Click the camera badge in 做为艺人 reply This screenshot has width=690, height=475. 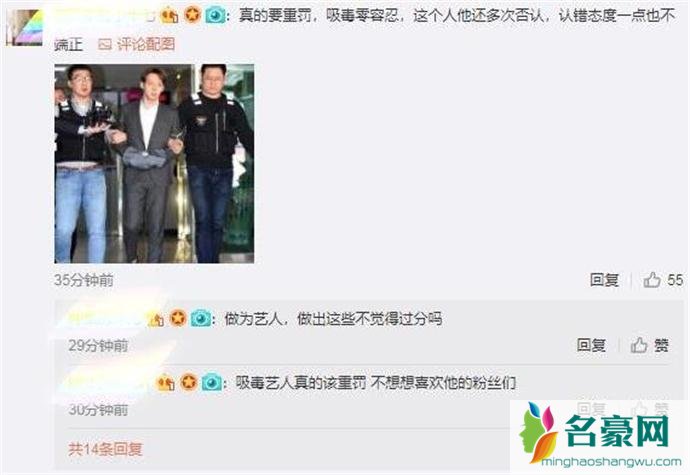pyautogui.click(x=201, y=318)
